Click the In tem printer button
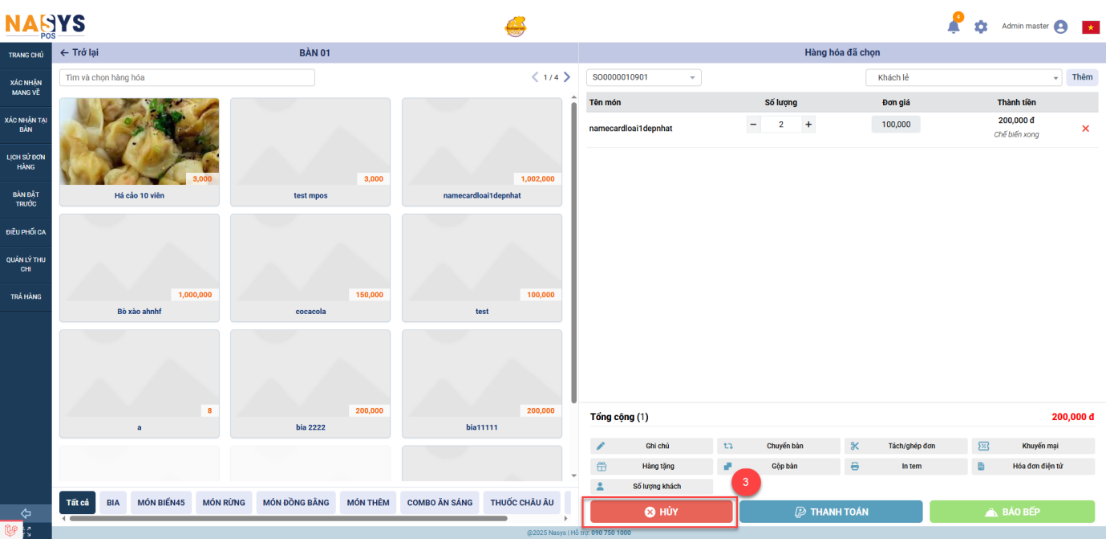This screenshot has width=1108, height=539. [906, 466]
